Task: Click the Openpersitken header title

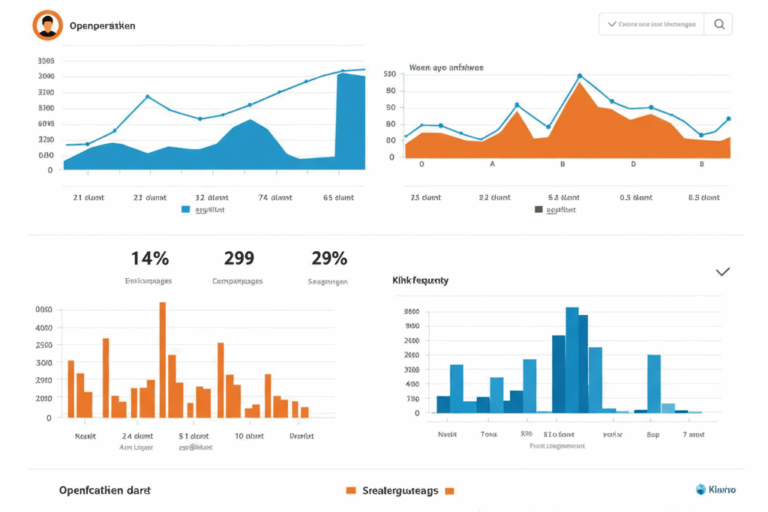Action: [x=102, y=25]
